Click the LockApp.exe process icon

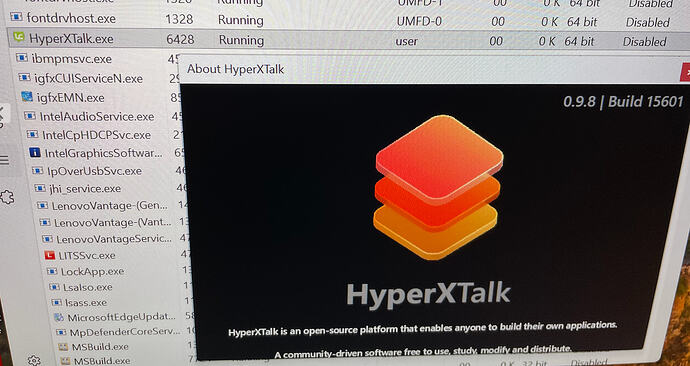click(52, 271)
